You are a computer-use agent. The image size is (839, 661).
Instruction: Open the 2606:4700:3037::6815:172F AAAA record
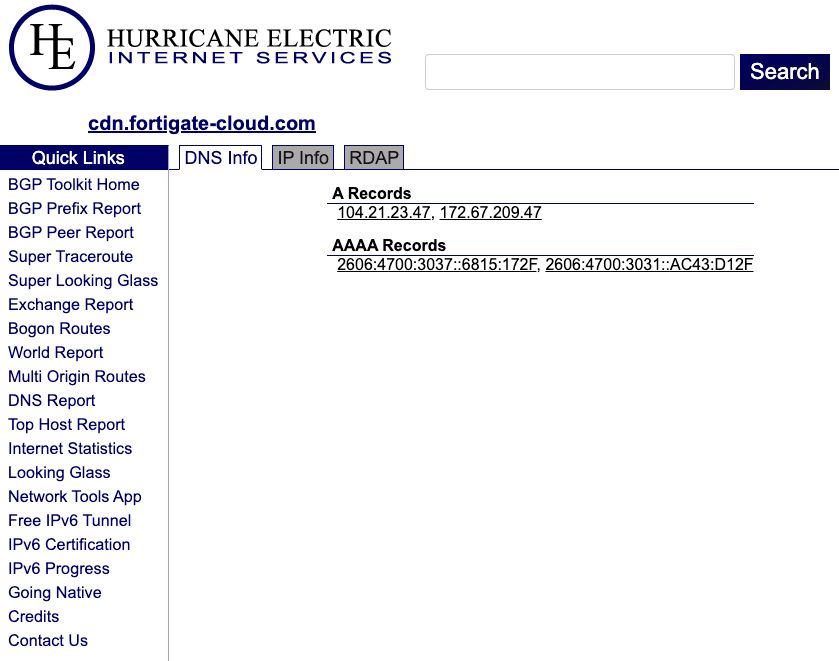(437, 264)
